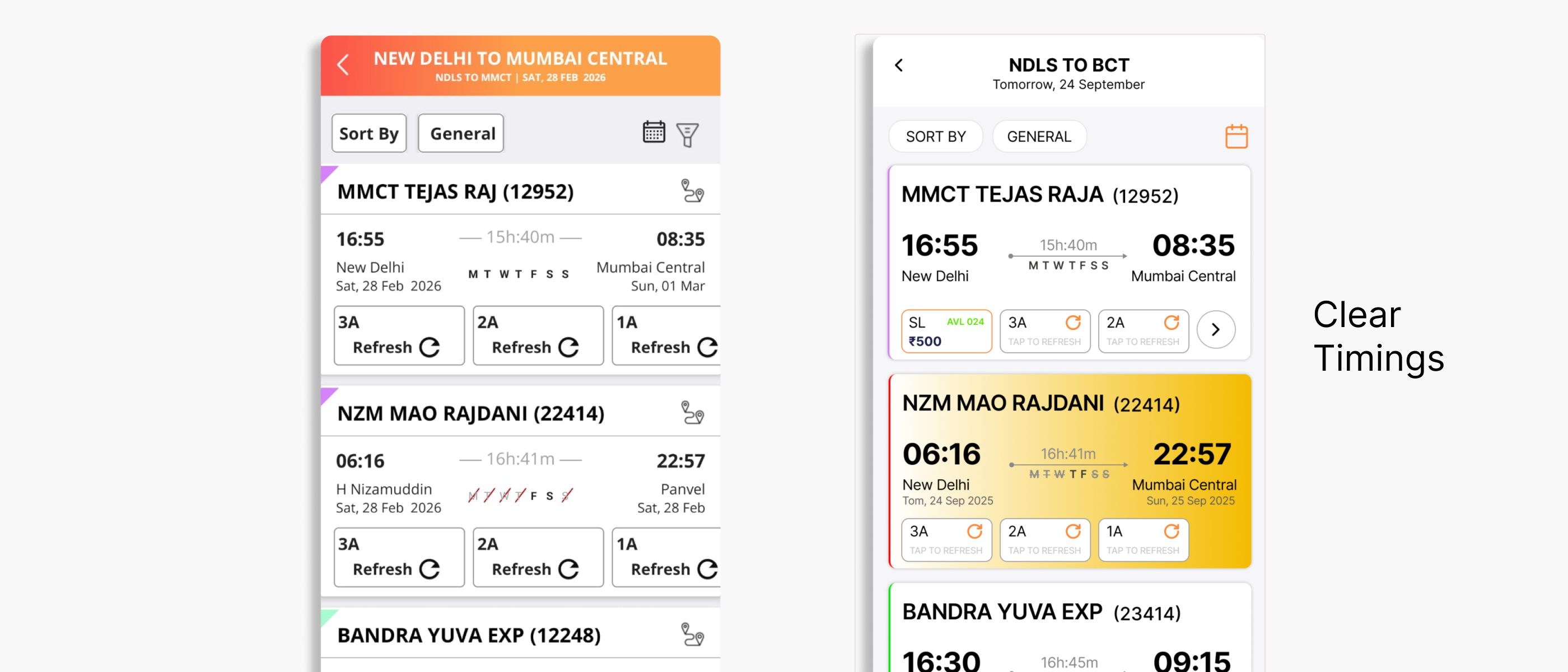
Task: Click the orange refresh icon on the 3A tile of MMCT Tejas Raja
Action: click(x=1072, y=322)
